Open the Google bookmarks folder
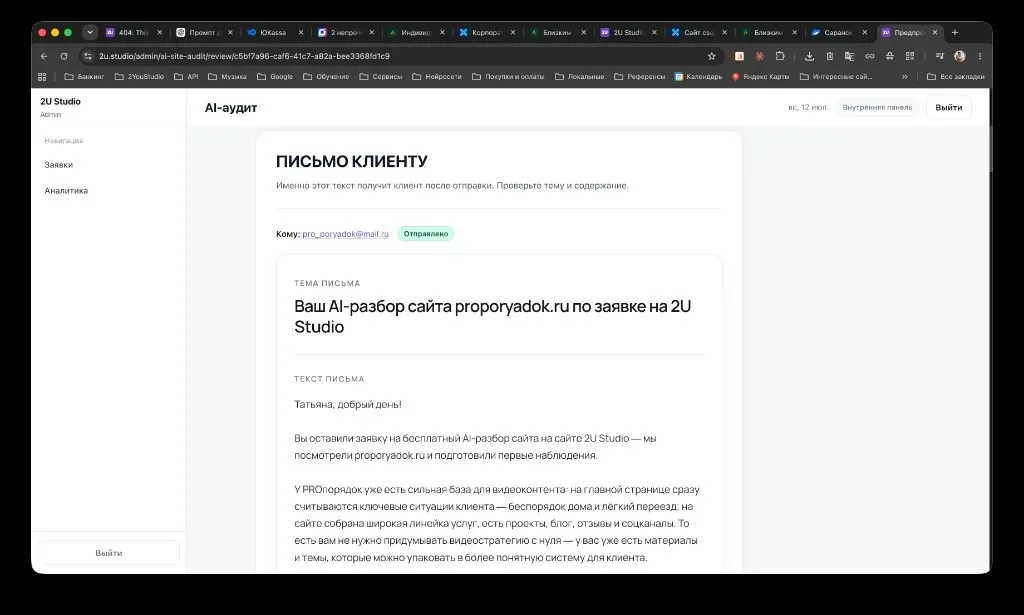The image size is (1024, 615). 275,76
